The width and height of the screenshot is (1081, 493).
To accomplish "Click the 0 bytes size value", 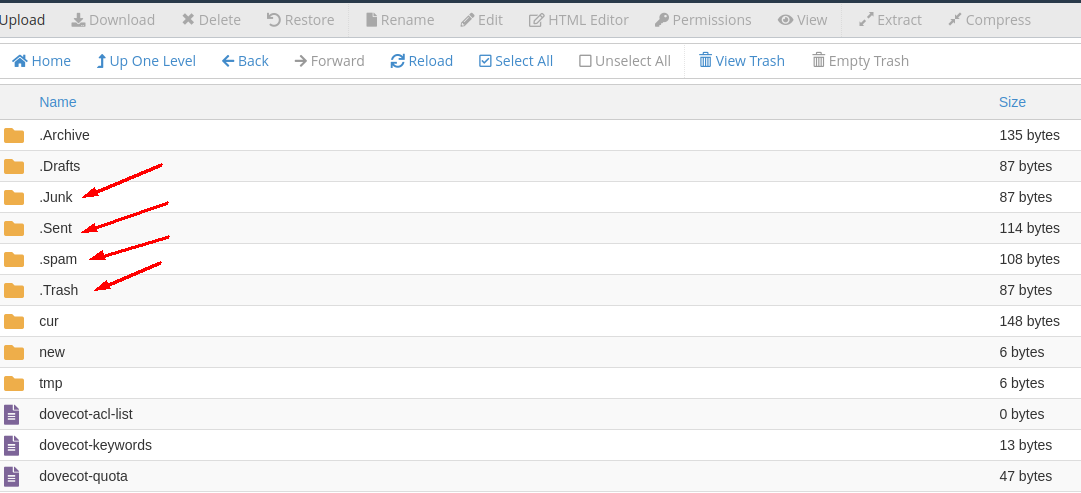I will (1022, 414).
